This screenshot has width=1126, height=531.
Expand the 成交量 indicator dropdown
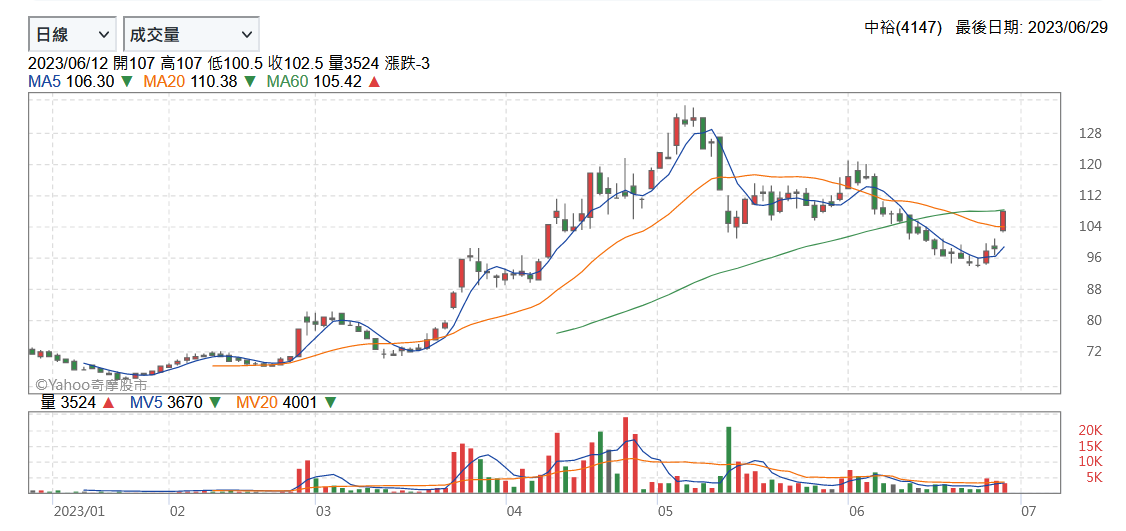[x=191, y=34]
